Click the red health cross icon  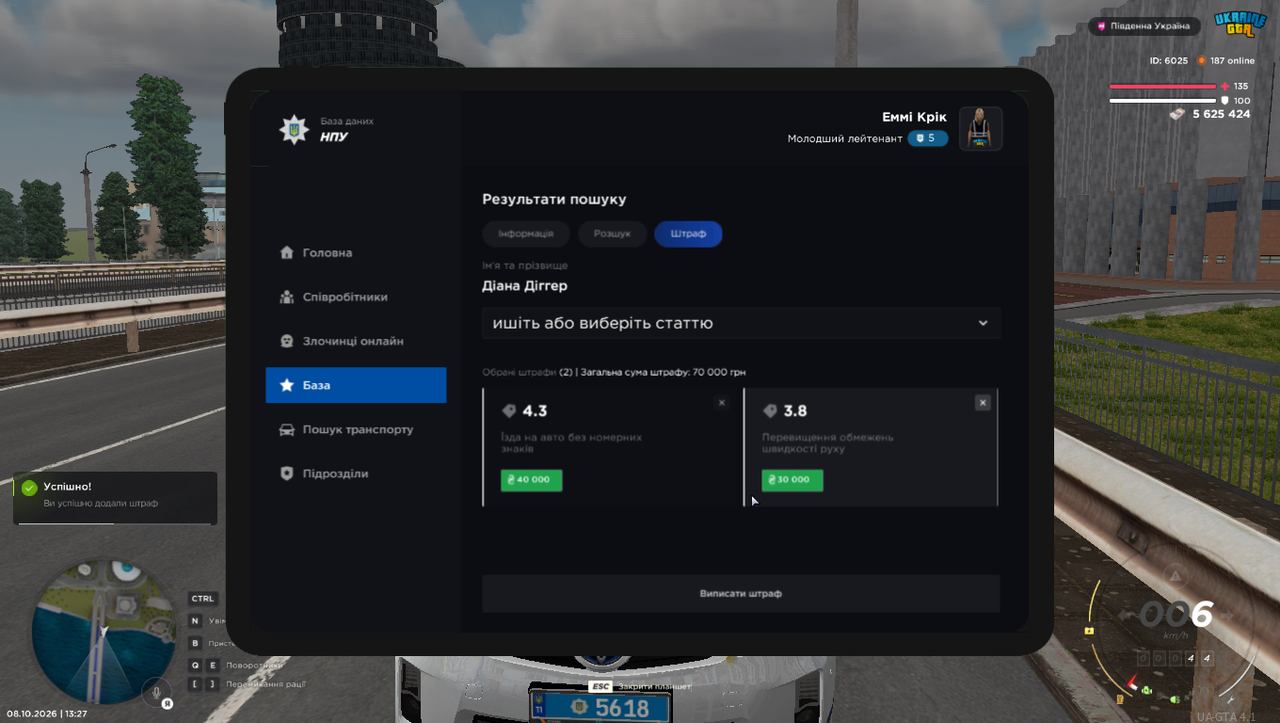point(1225,86)
